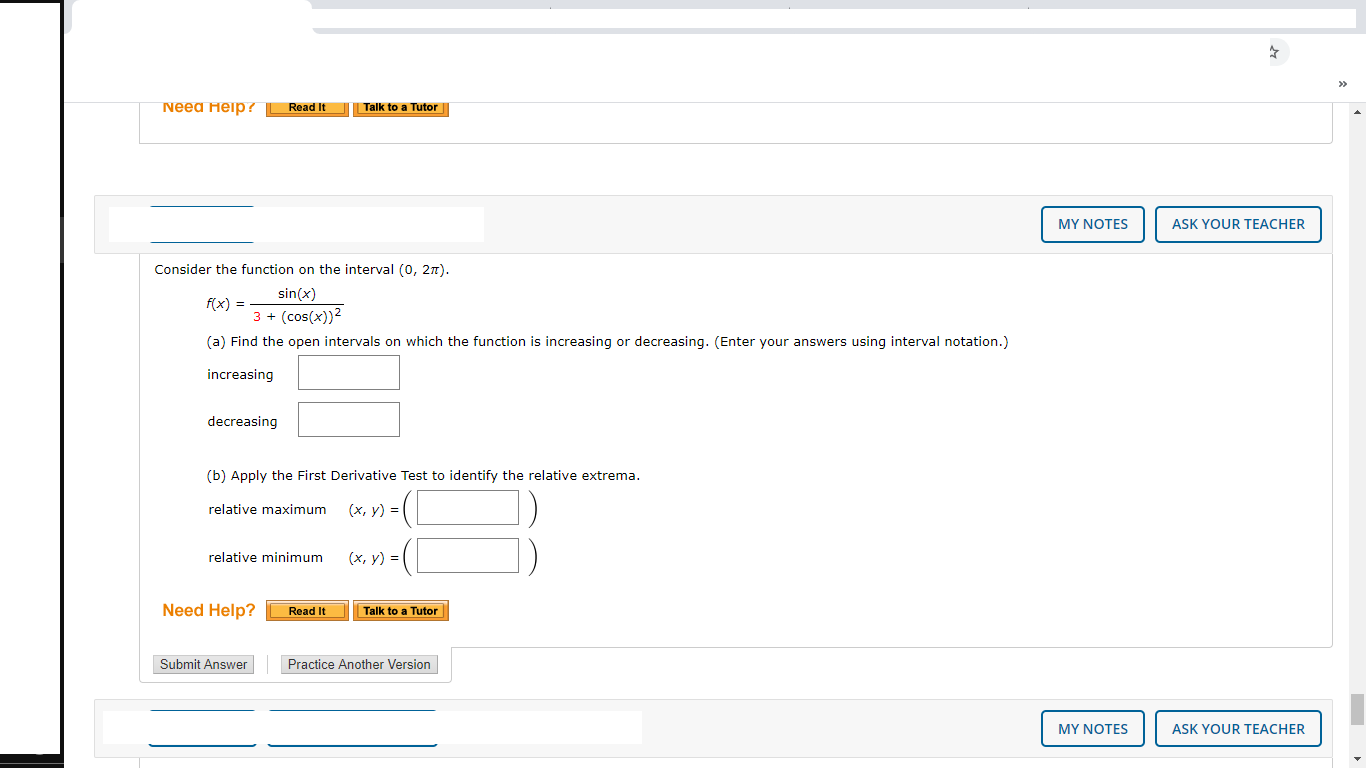Click Practice Another Version
The height and width of the screenshot is (768, 1366).
(x=359, y=664)
